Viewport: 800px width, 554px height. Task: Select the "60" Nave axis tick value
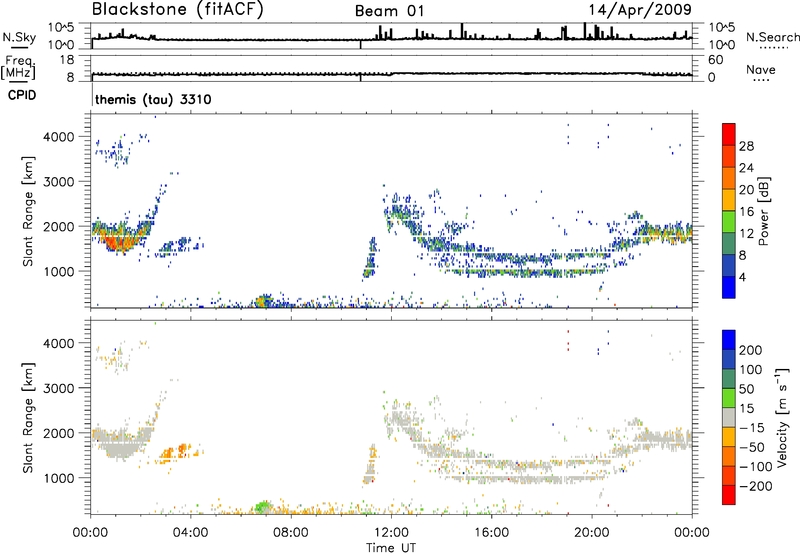pyautogui.click(x=715, y=60)
